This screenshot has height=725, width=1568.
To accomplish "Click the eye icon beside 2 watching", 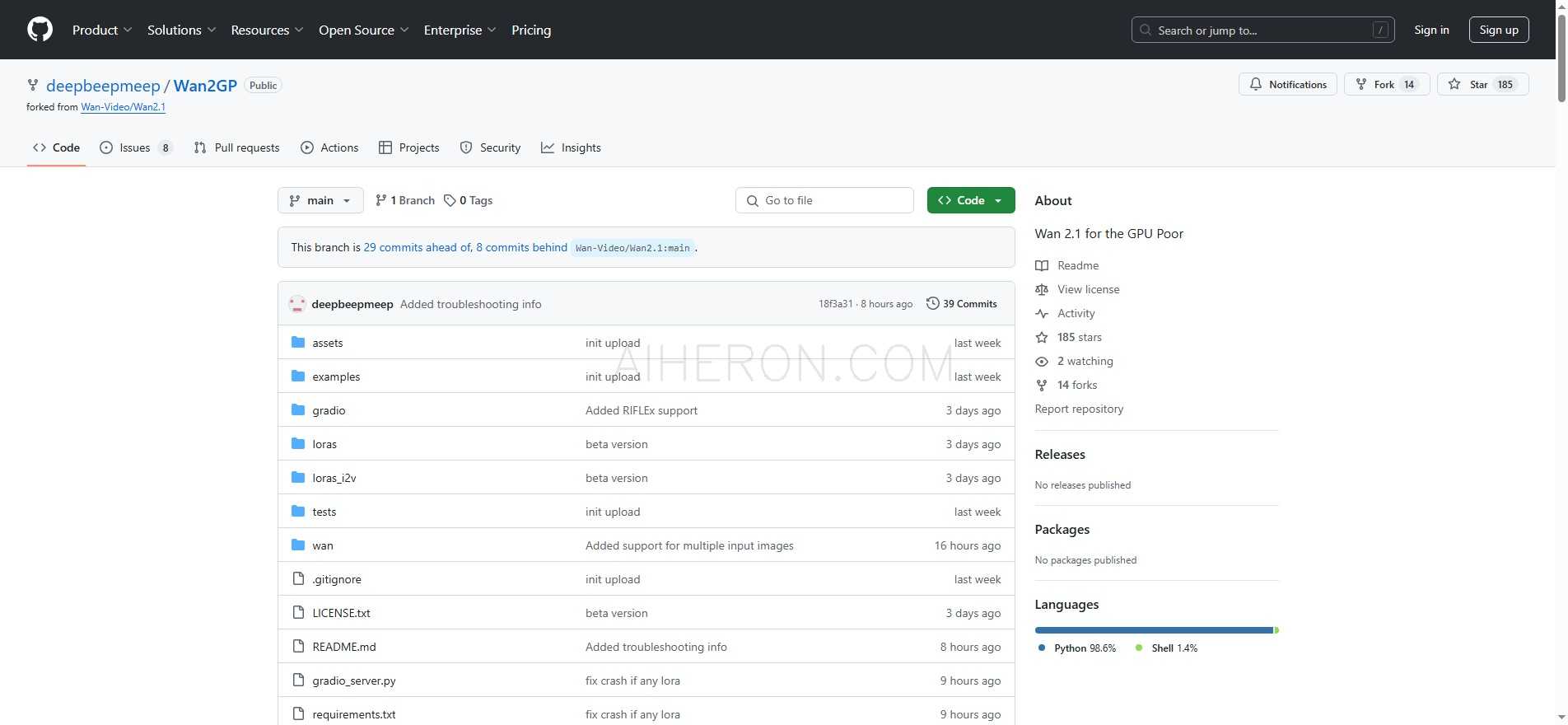I will click(x=1042, y=361).
